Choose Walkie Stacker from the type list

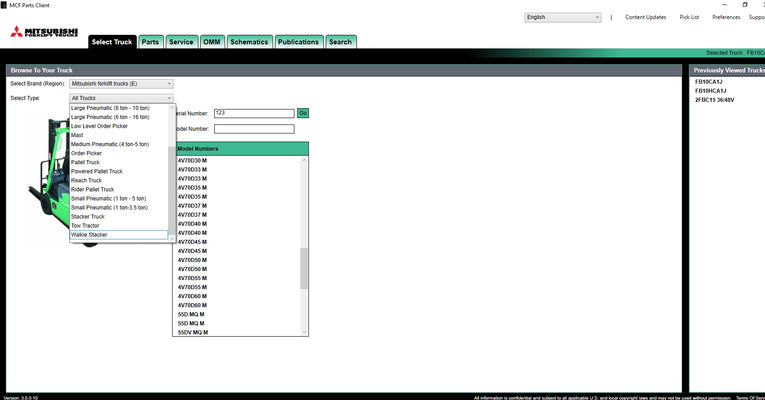coord(90,235)
